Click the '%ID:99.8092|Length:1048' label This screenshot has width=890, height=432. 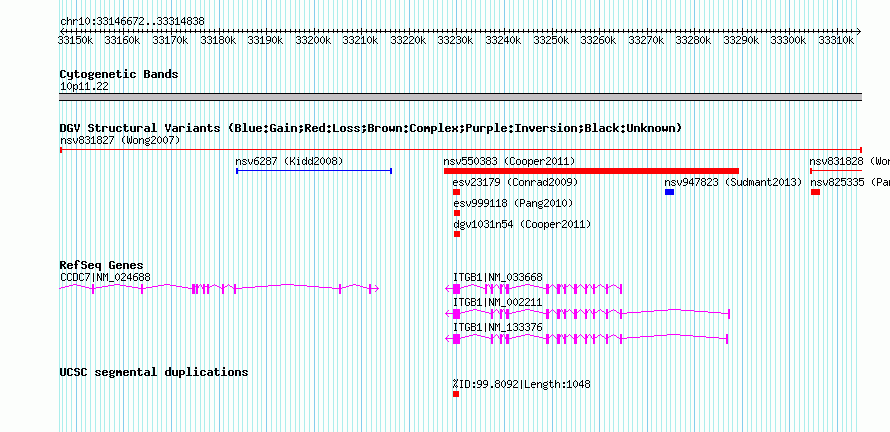[522, 384]
